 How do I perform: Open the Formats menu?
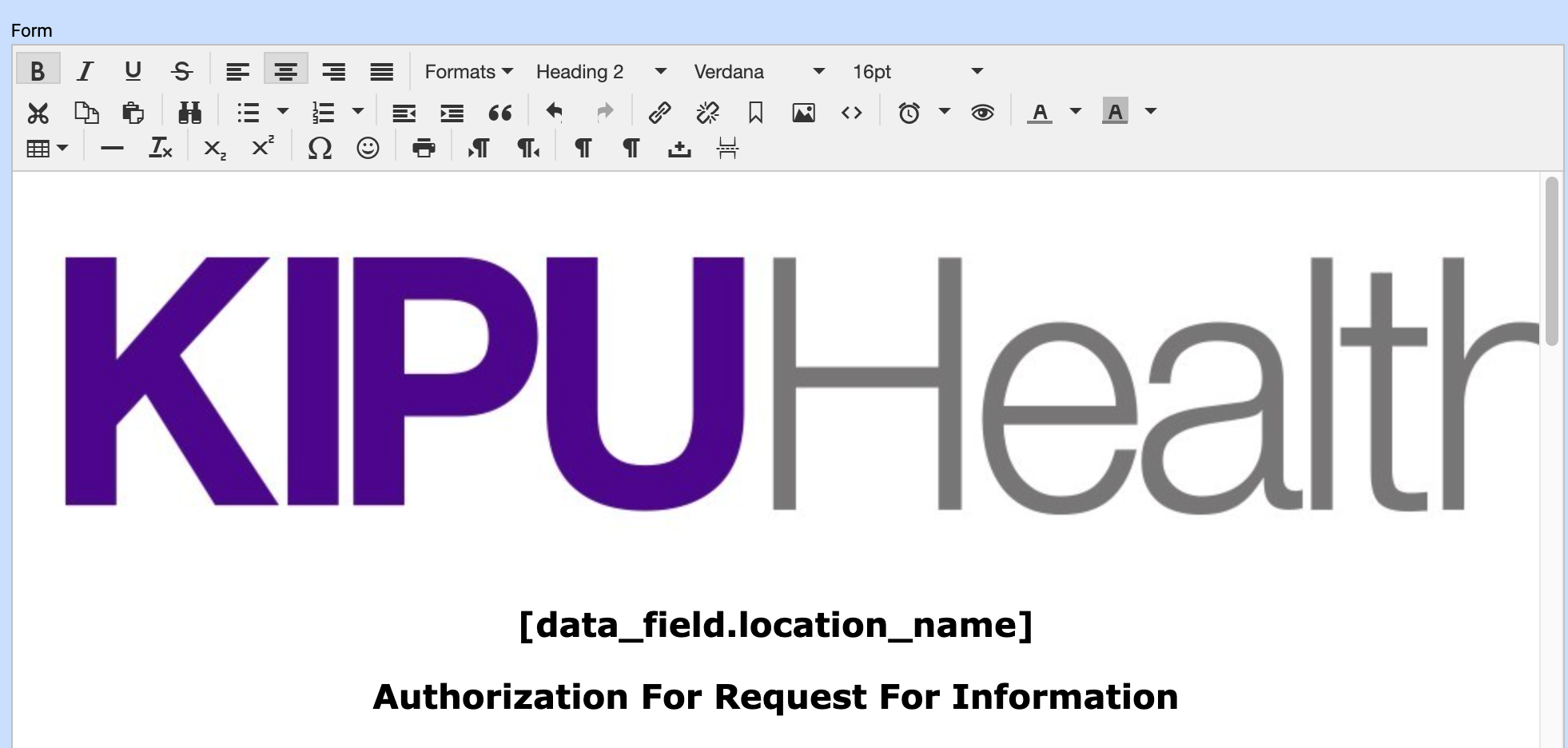pyautogui.click(x=468, y=71)
